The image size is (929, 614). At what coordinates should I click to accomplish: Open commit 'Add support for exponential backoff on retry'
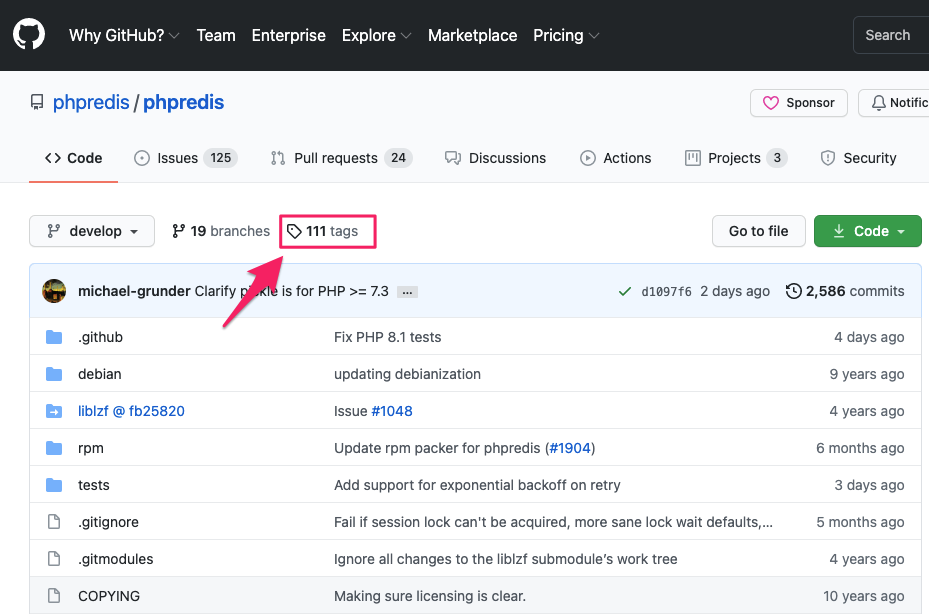[x=477, y=485]
